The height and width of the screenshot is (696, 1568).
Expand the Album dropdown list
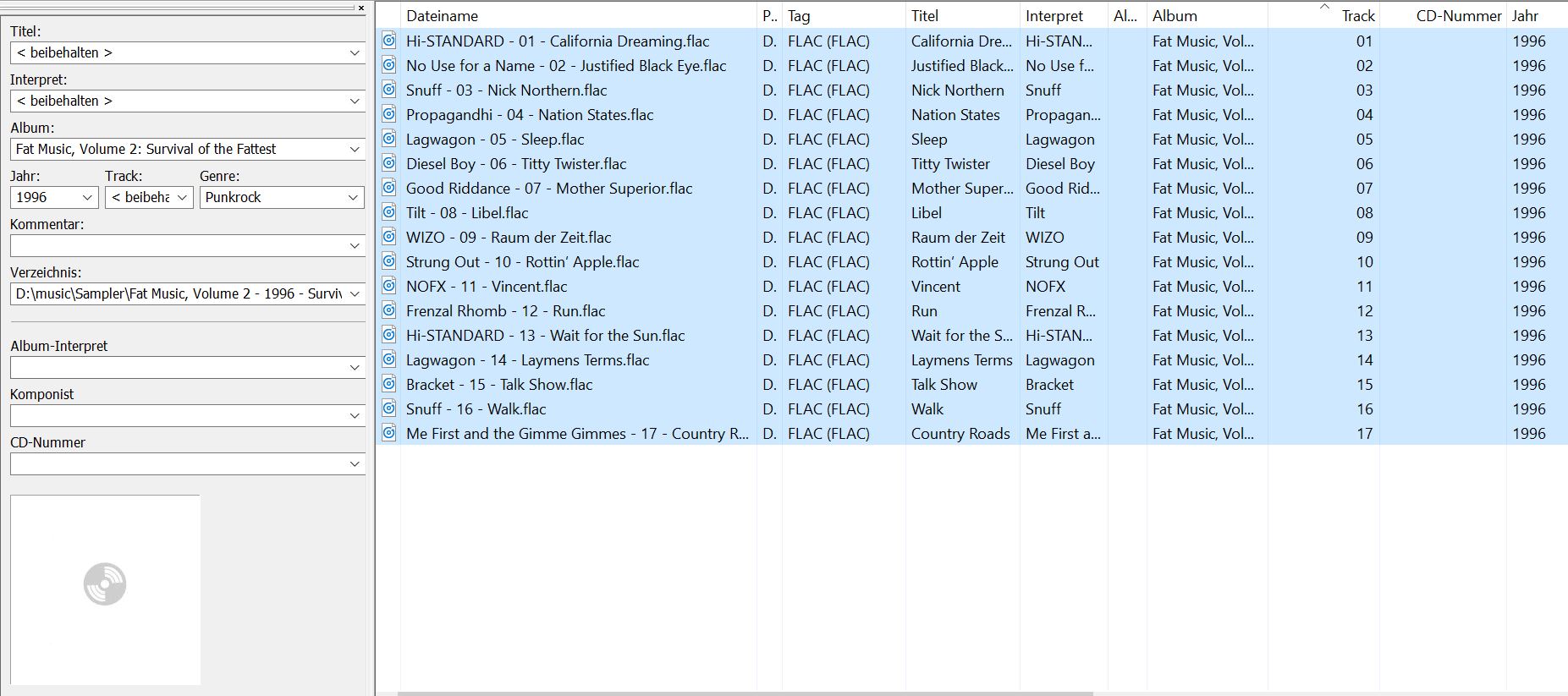click(355, 149)
